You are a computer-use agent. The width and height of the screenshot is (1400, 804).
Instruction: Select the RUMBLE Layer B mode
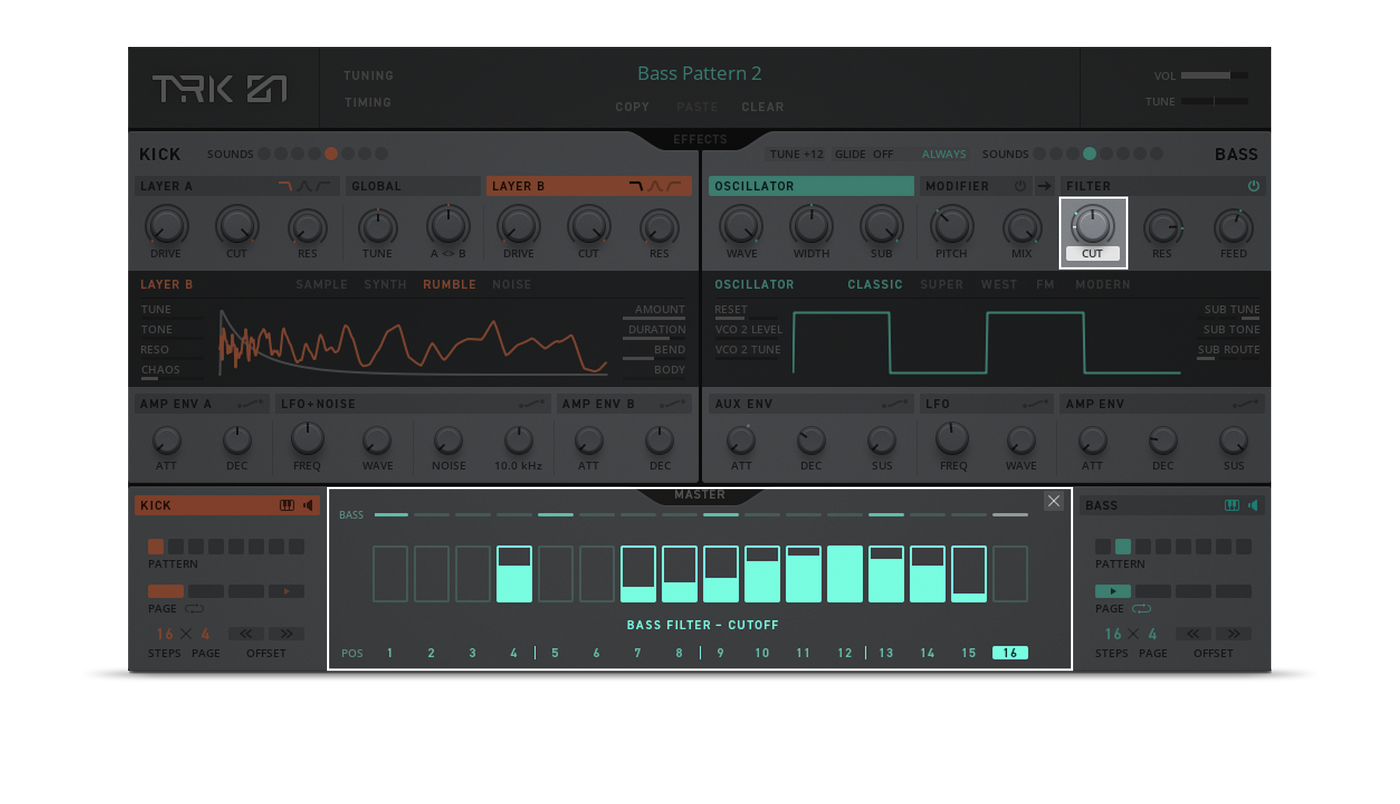pyautogui.click(x=449, y=285)
